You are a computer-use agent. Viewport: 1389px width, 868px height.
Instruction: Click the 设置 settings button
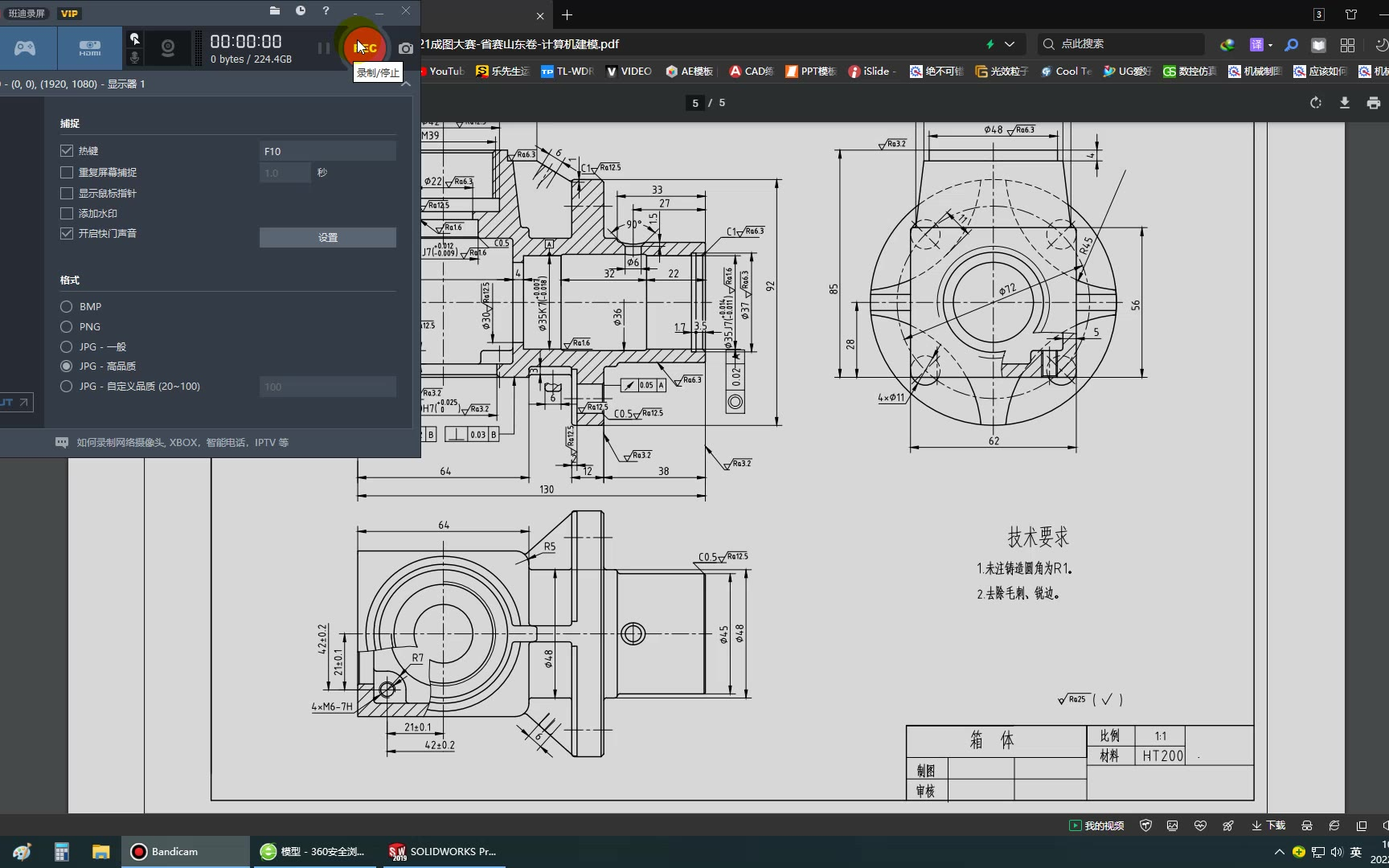pos(327,238)
